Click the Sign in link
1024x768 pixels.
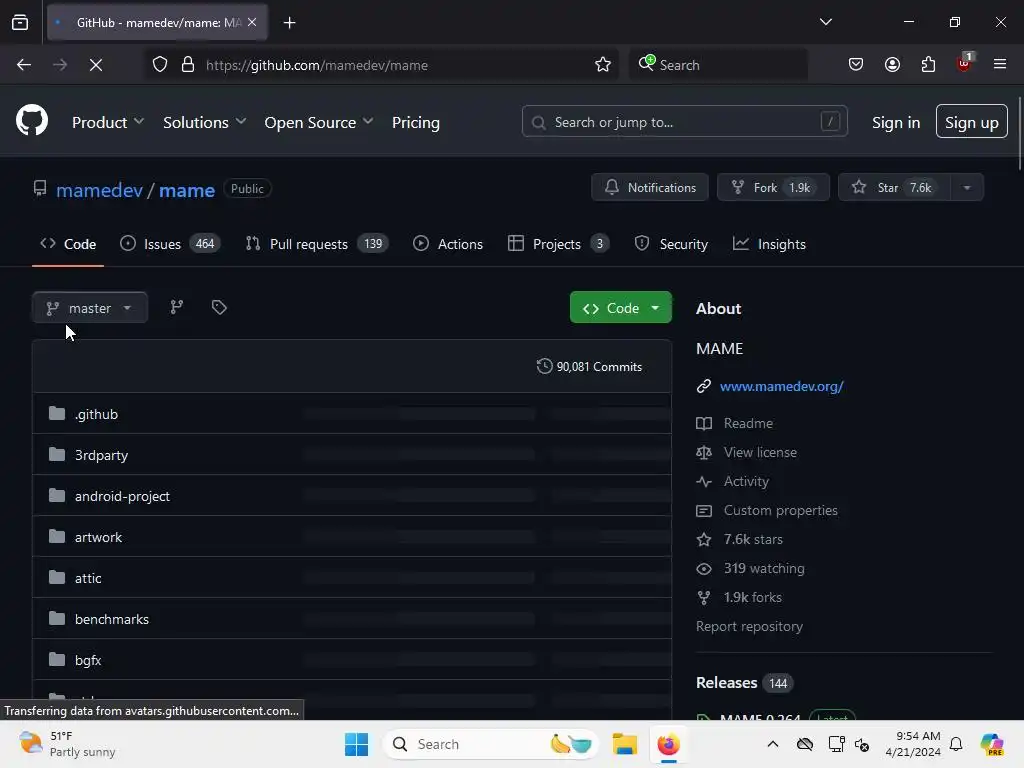click(x=896, y=122)
